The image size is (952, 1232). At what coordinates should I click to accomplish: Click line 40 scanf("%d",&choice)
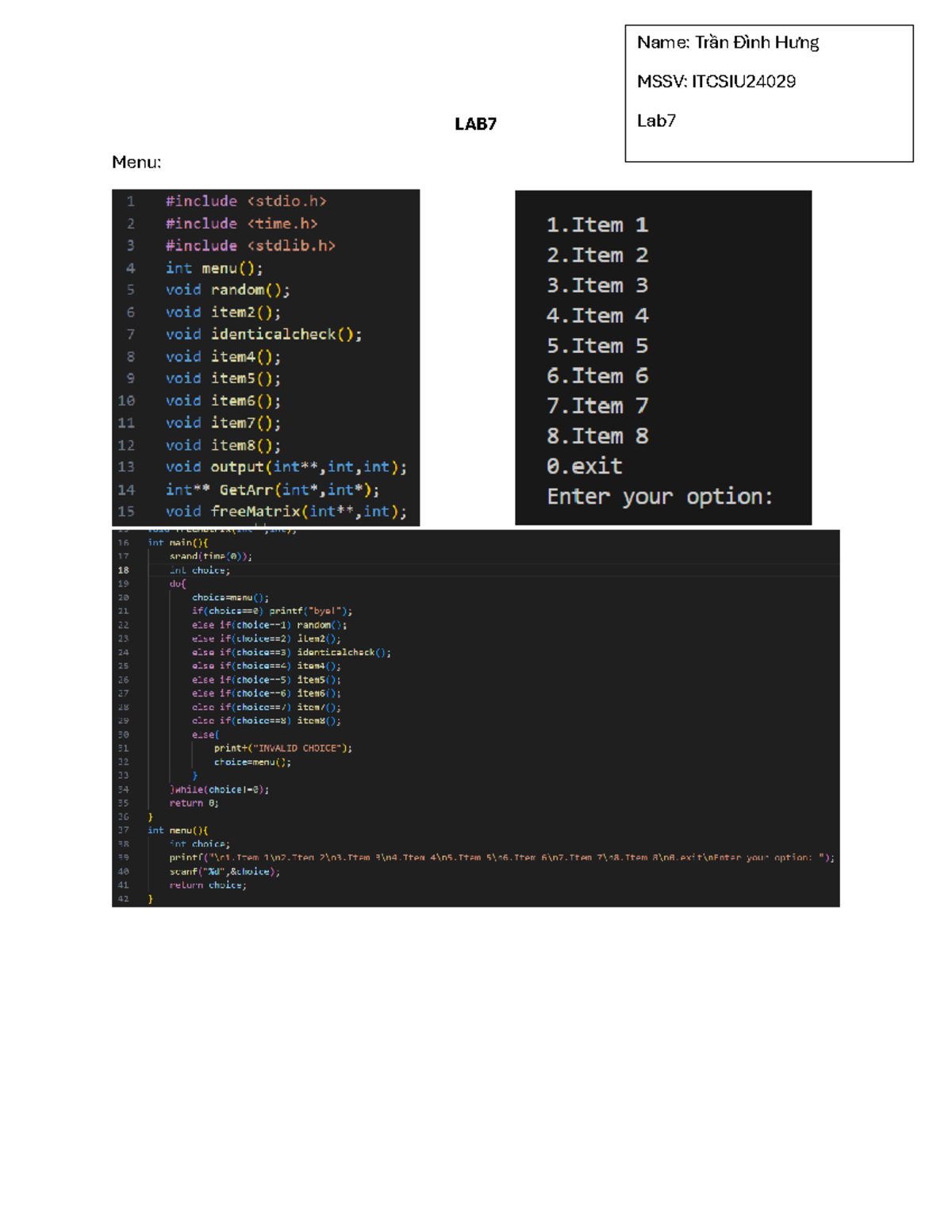(225, 872)
